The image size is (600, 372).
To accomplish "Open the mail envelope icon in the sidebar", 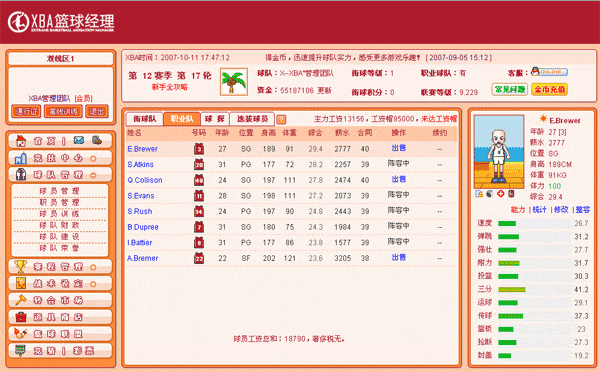I will pos(79,140).
